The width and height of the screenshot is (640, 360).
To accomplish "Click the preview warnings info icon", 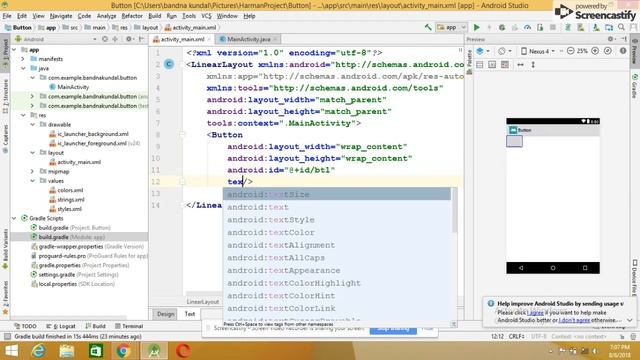I will 623,51.
